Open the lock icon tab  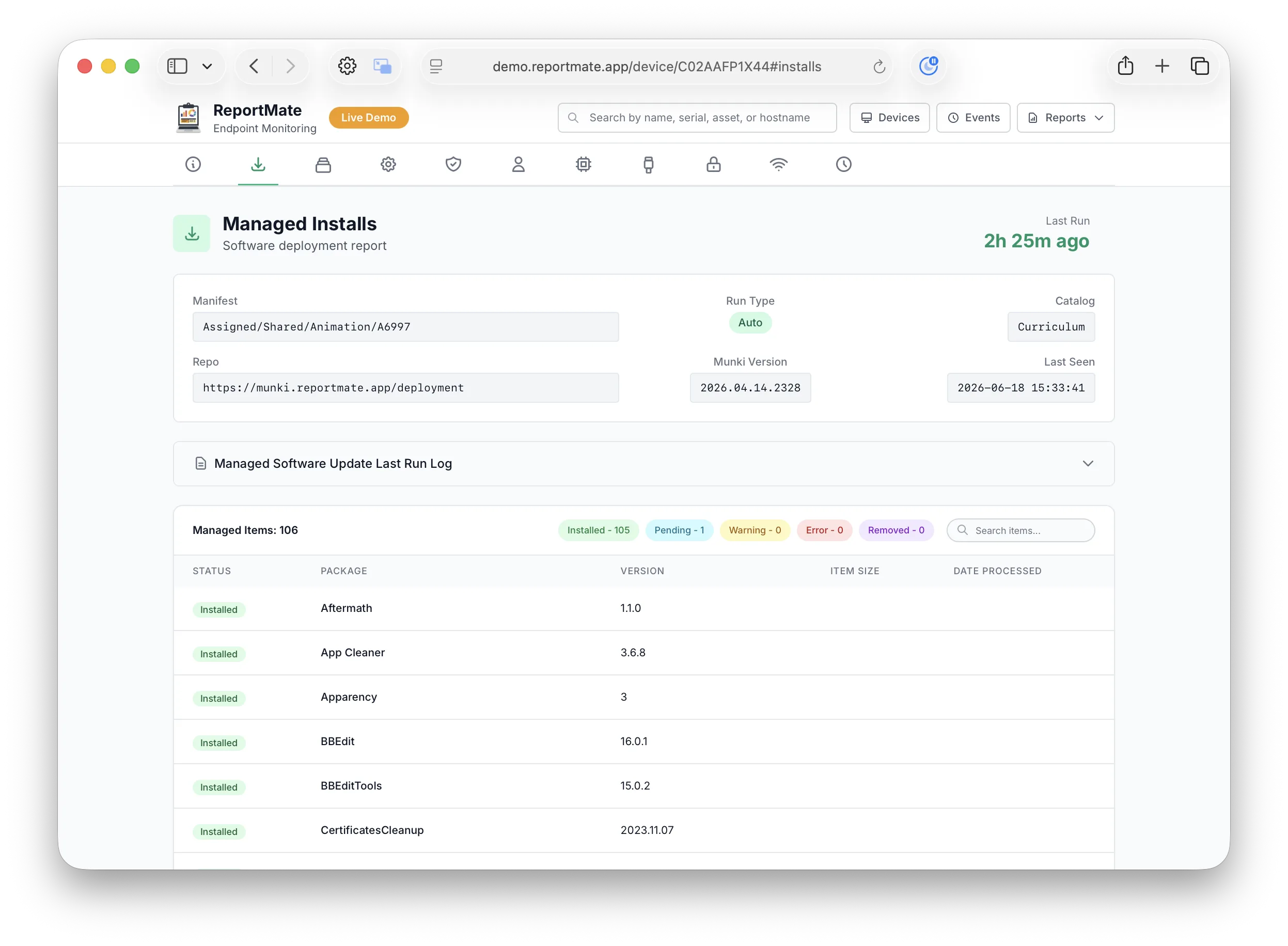click(713, 164)
